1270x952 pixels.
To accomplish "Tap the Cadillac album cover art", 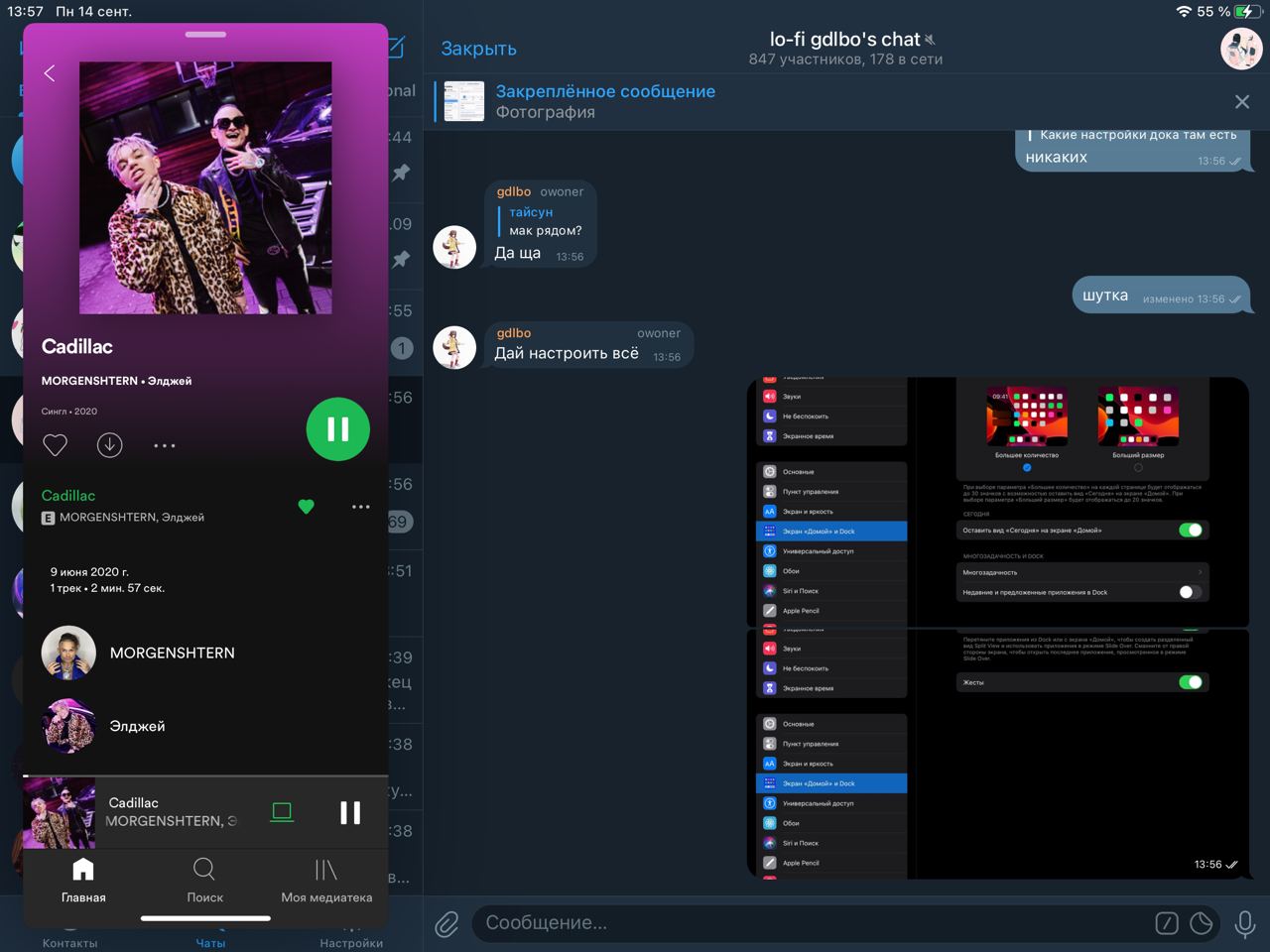I will 205,187.
